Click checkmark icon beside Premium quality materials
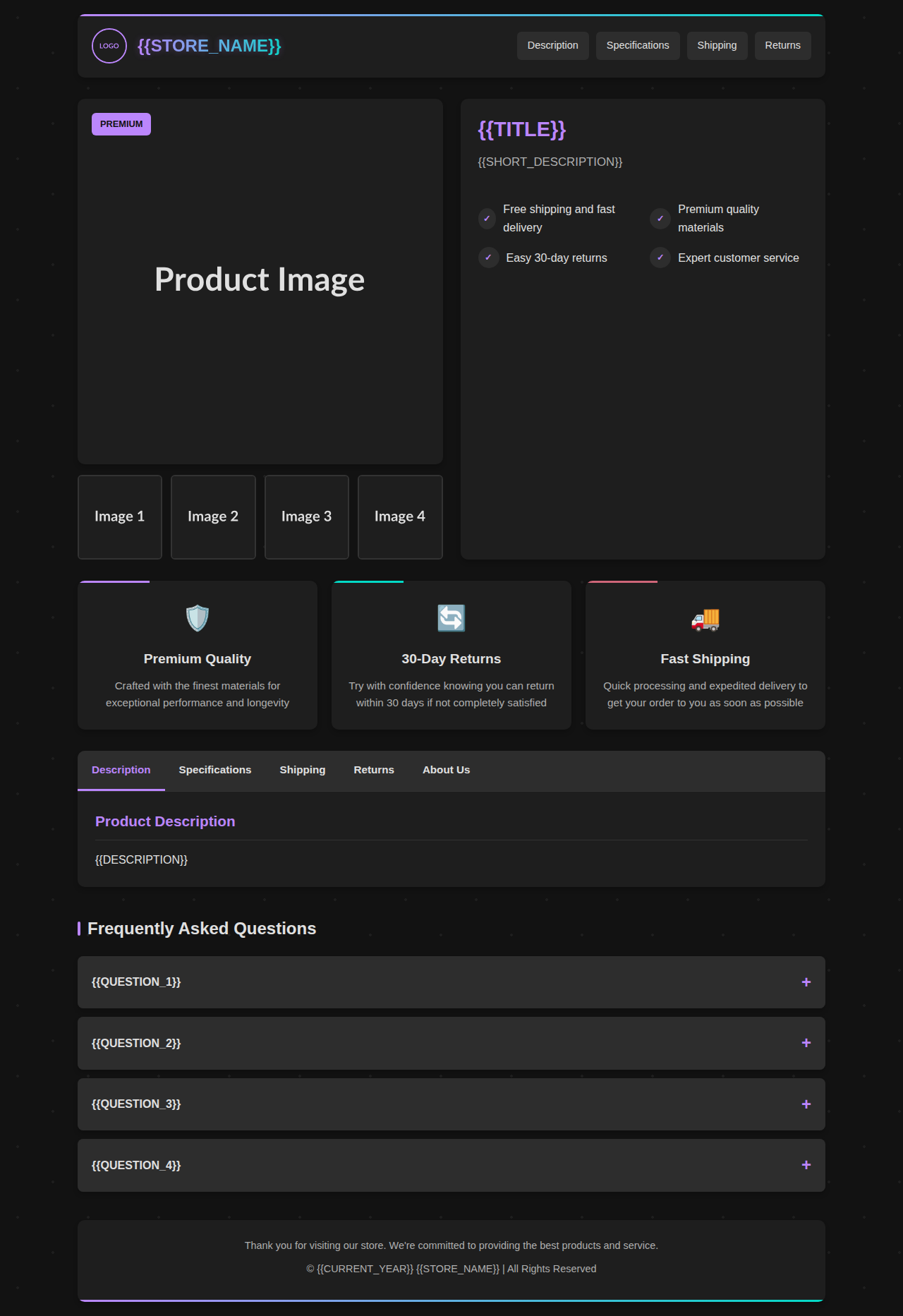 click(660, 219)
